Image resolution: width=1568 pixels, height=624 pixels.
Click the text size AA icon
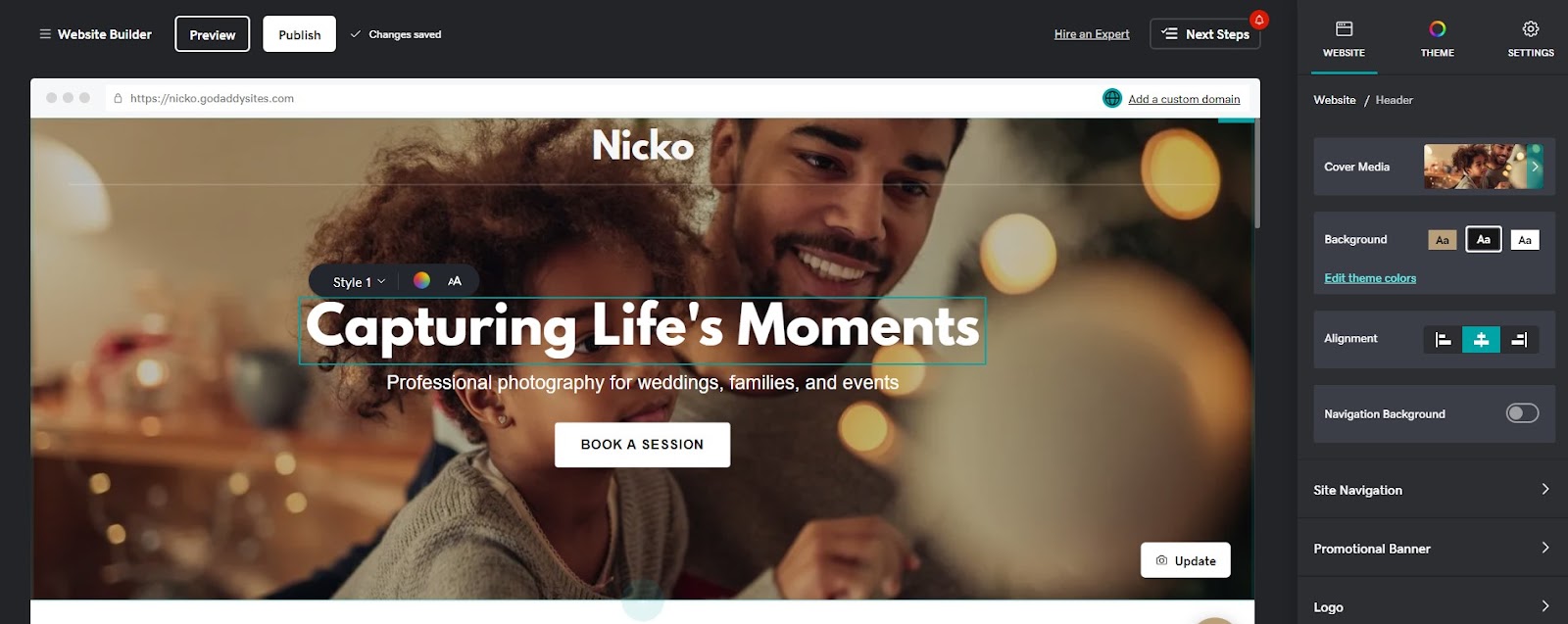[455, 281]
